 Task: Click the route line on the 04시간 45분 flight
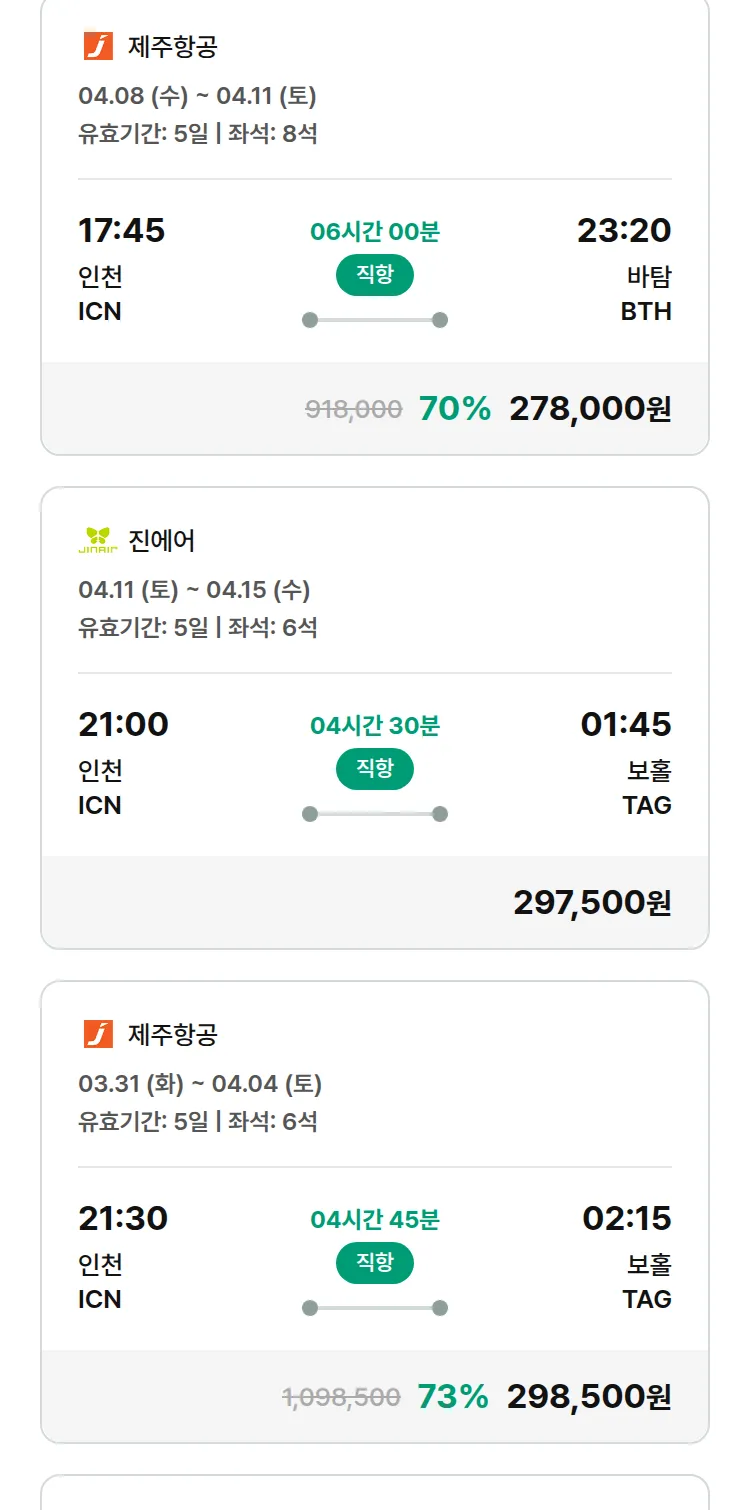coord(375,1308)
